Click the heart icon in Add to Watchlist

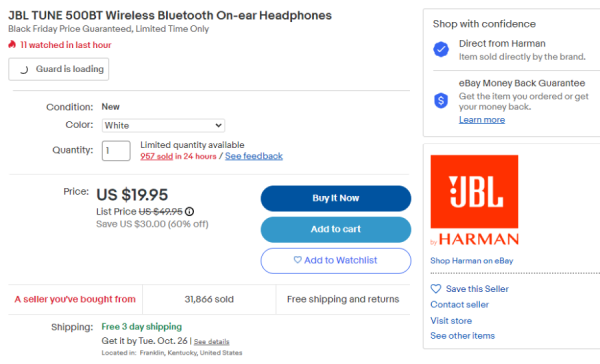(297, 260)
